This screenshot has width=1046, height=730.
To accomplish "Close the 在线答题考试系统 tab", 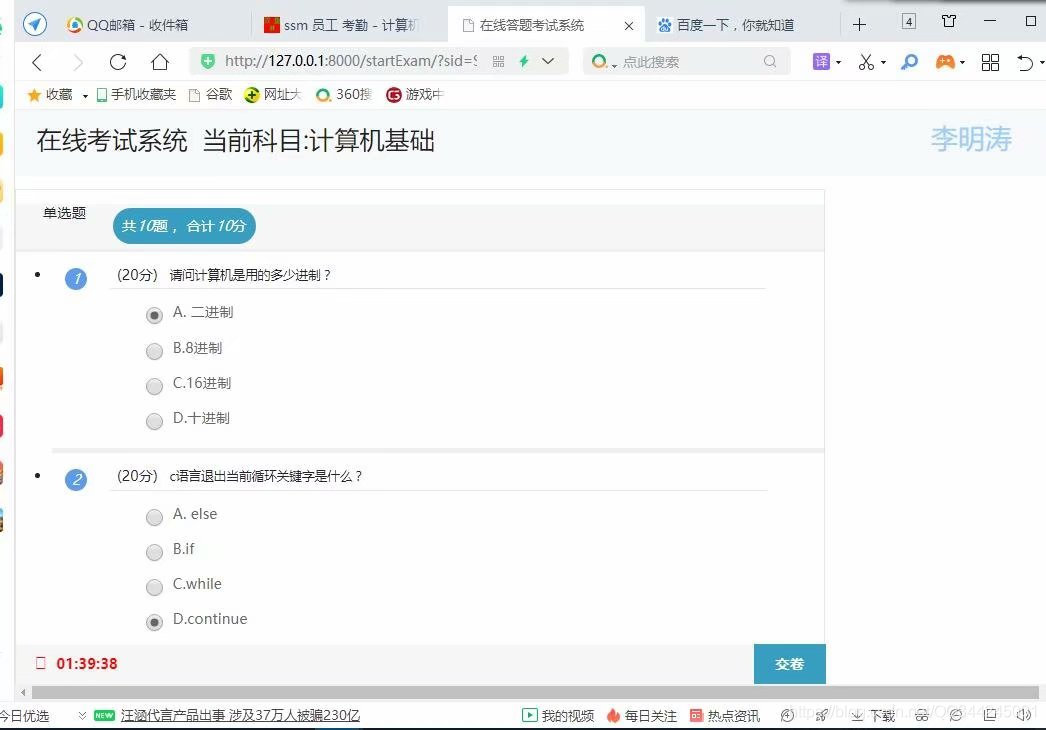I will [x=628, y=26].
